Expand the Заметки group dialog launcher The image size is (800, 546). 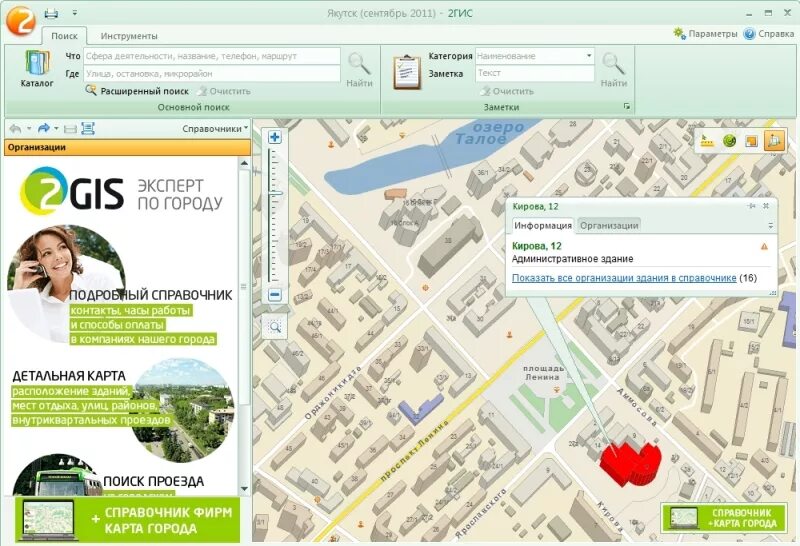[x=627, y=107]
